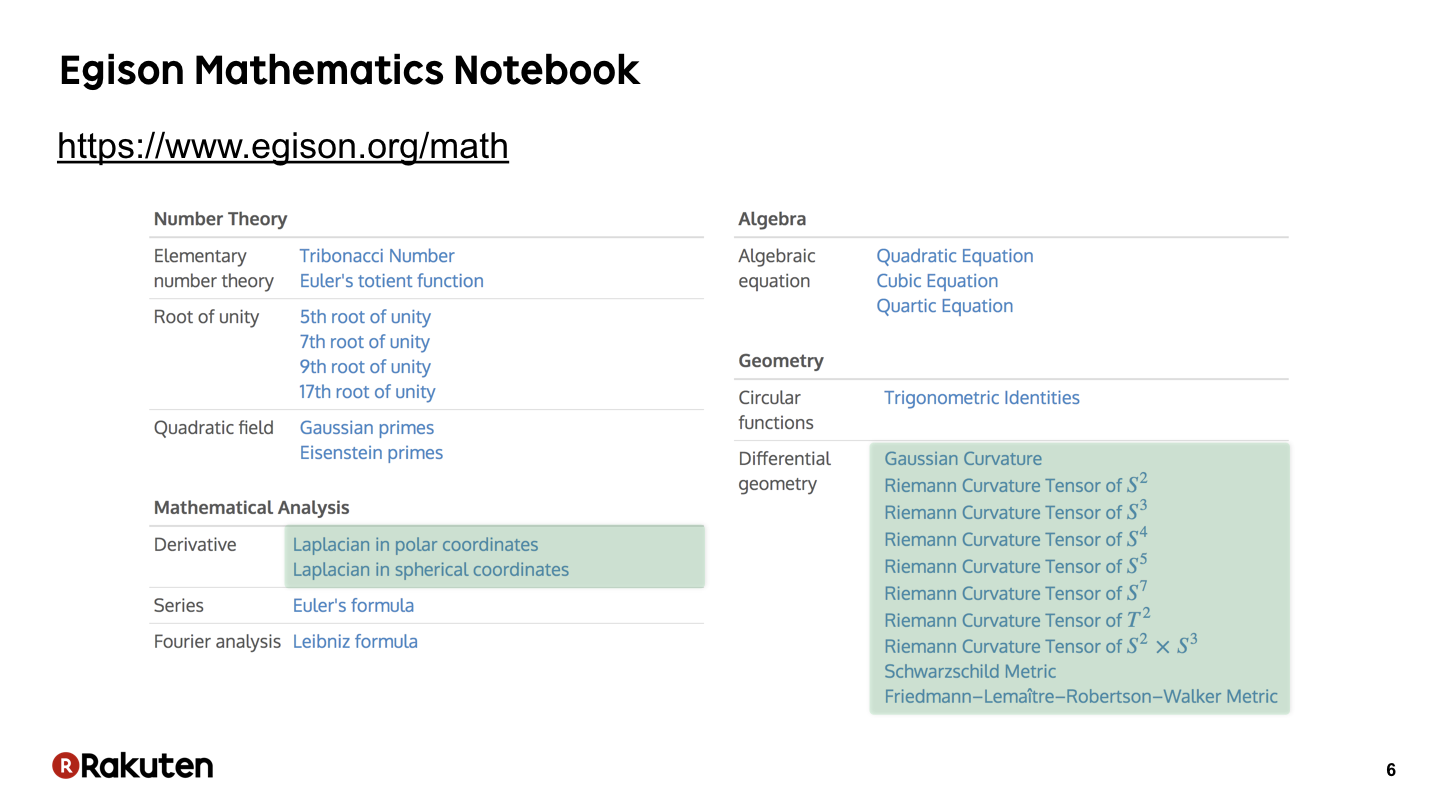Open Quadratic Equation link
Viewport: 1440px width, 809px height.
[x=955, y=256]
